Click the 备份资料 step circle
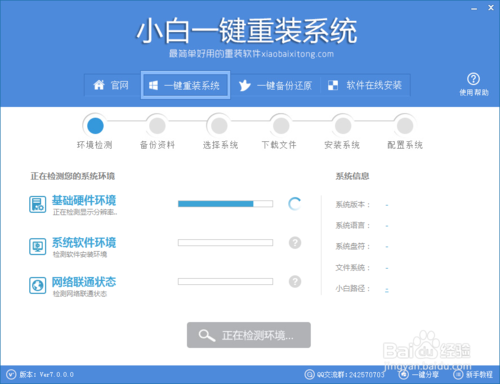This screenshot has height=384, width=500. click(x=157, y=126)
